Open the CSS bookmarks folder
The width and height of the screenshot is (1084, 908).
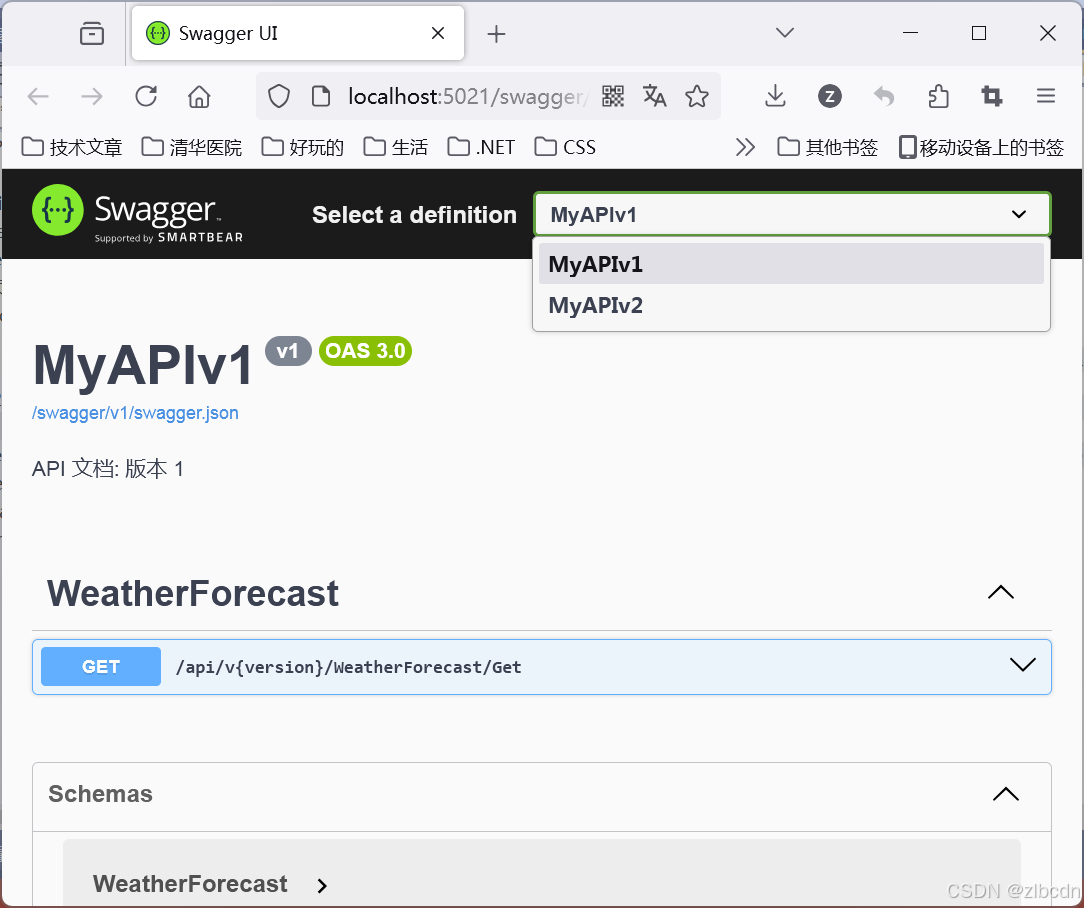565,147
